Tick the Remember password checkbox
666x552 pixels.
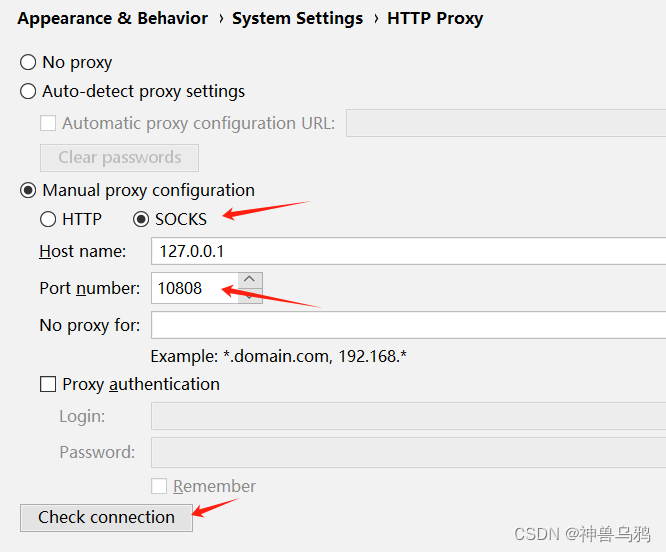pyautogui.click(x=159, y=486)
